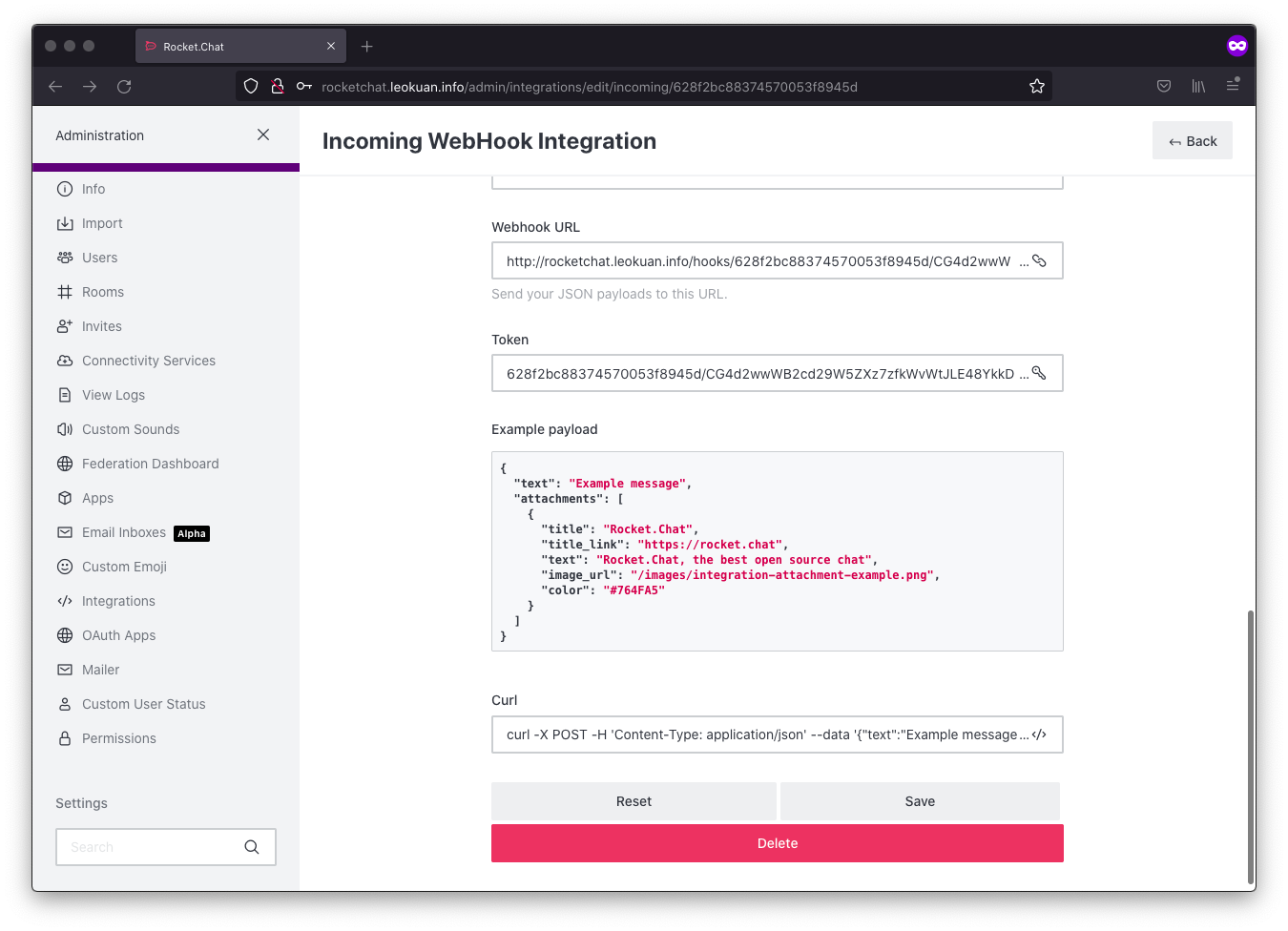Open Custom Emoji settings

[x=124, y=567]
